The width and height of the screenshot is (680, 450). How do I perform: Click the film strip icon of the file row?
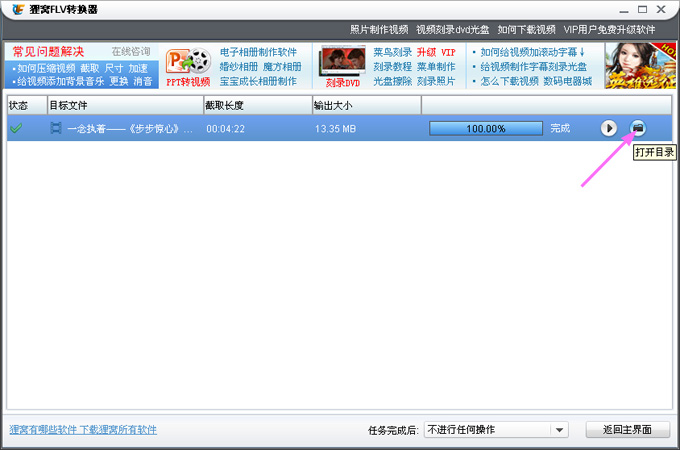point(56,128)
